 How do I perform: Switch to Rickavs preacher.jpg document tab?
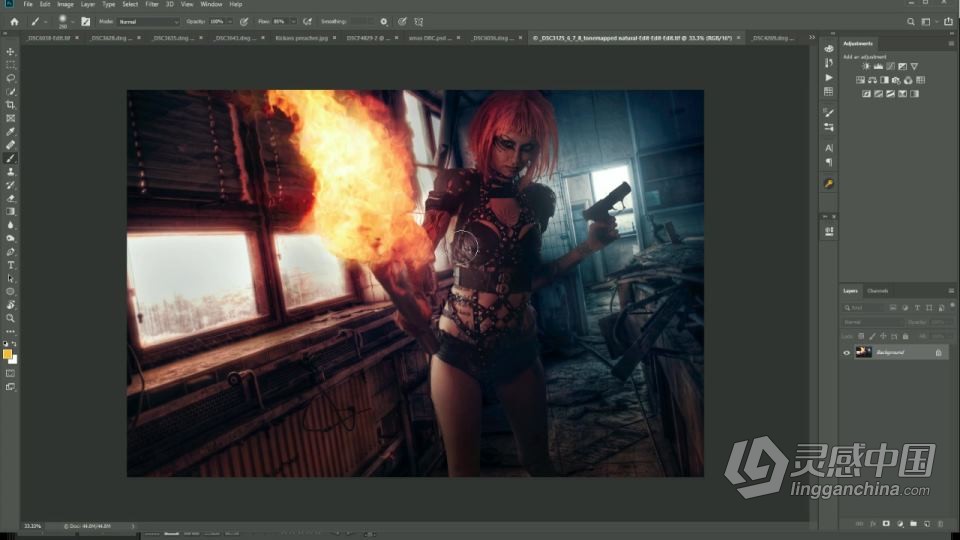(x=301, y=38)
